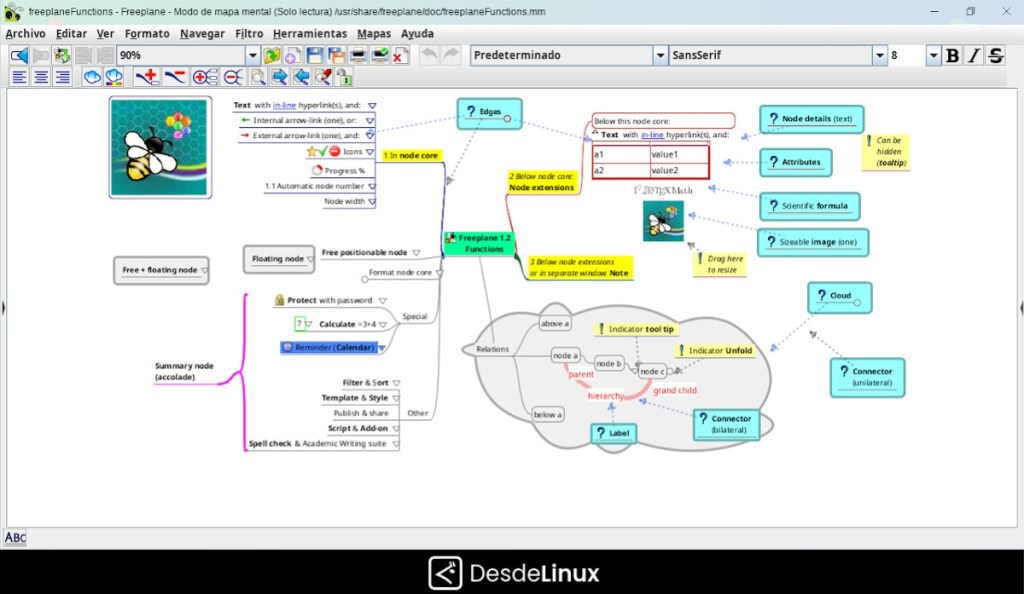Toggle italic formatting
The height and width of the screenshot is (594, 1024).
pos(972,55)
